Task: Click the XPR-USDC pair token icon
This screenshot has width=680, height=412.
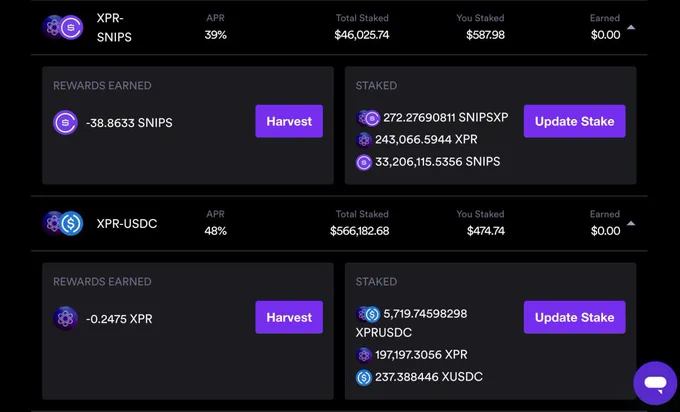Action: (x=63, y=223)
